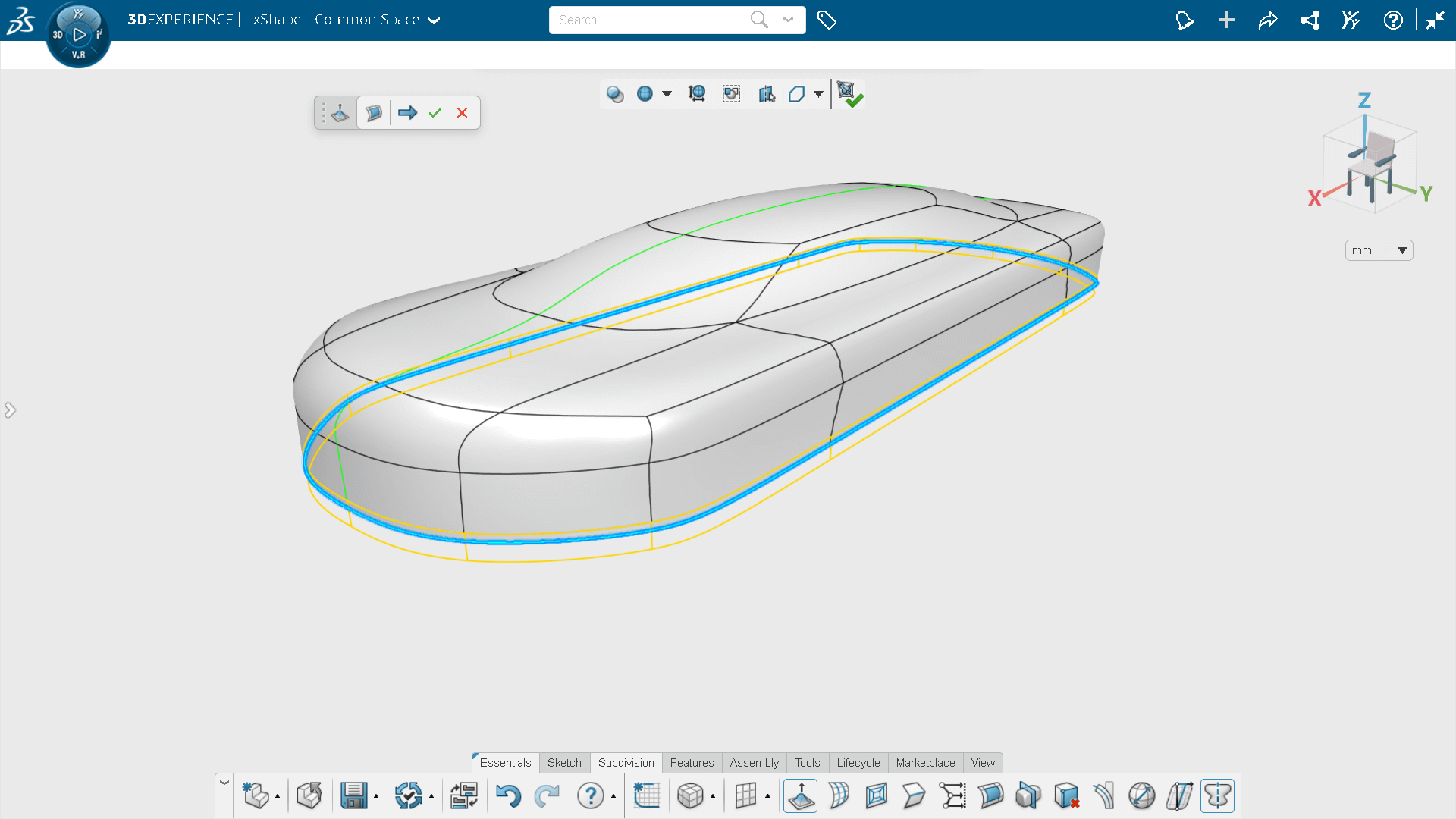The height and width of the screenshot is (819, 1456).
Task: Click the Undo arrow icon
Action: click(x=508, y=795)
